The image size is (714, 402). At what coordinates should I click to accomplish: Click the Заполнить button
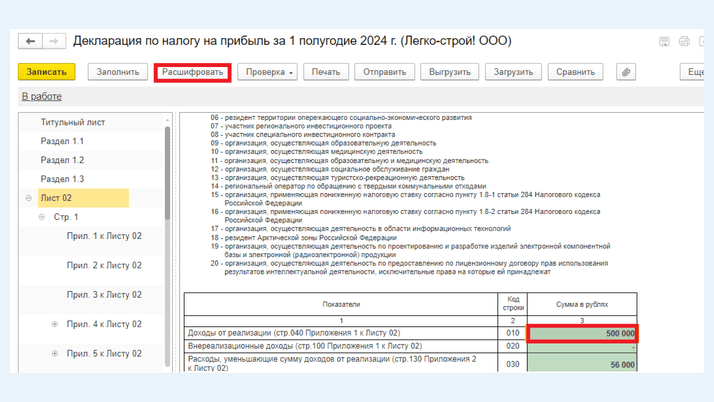(x=117, y=72)
